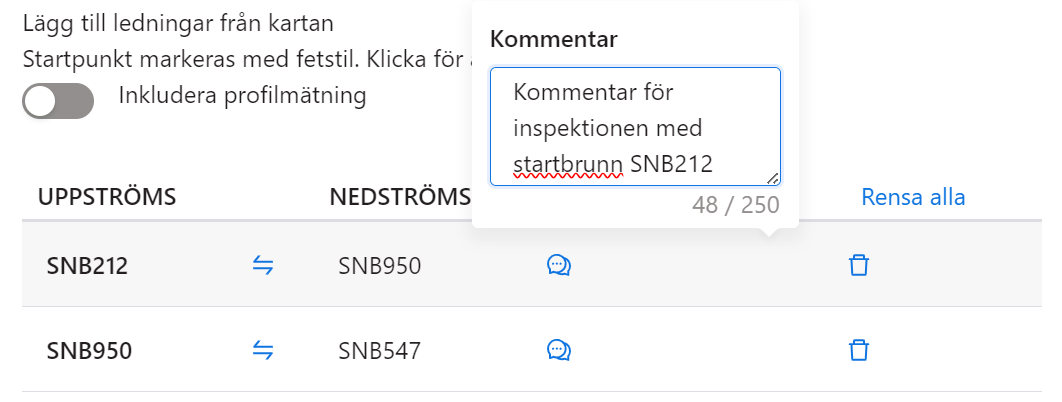Delete the SNB212 pipe row
This screenshot has width=1062, height=402.
[857, 265]
